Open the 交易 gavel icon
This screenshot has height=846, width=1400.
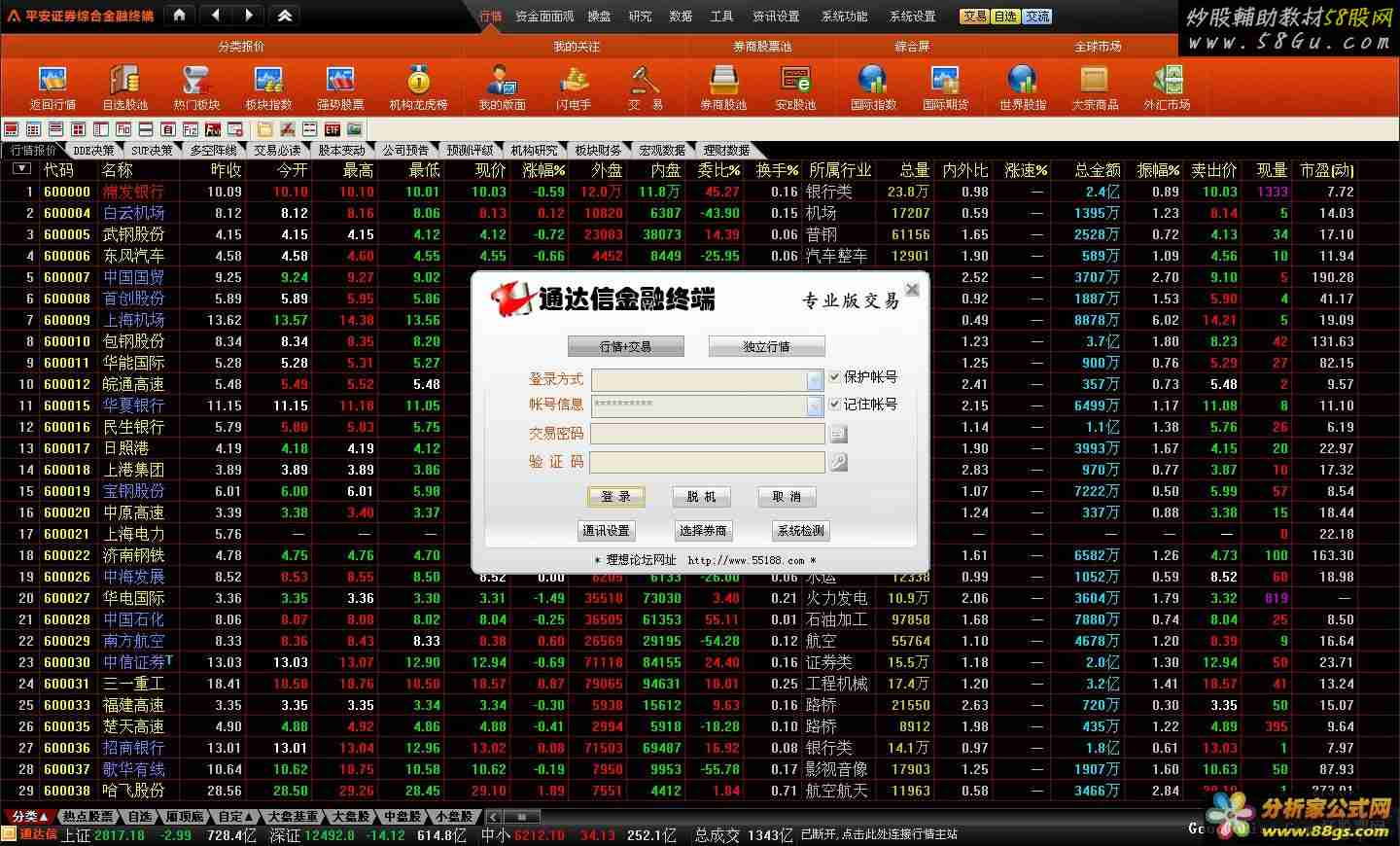pos(645,88)
